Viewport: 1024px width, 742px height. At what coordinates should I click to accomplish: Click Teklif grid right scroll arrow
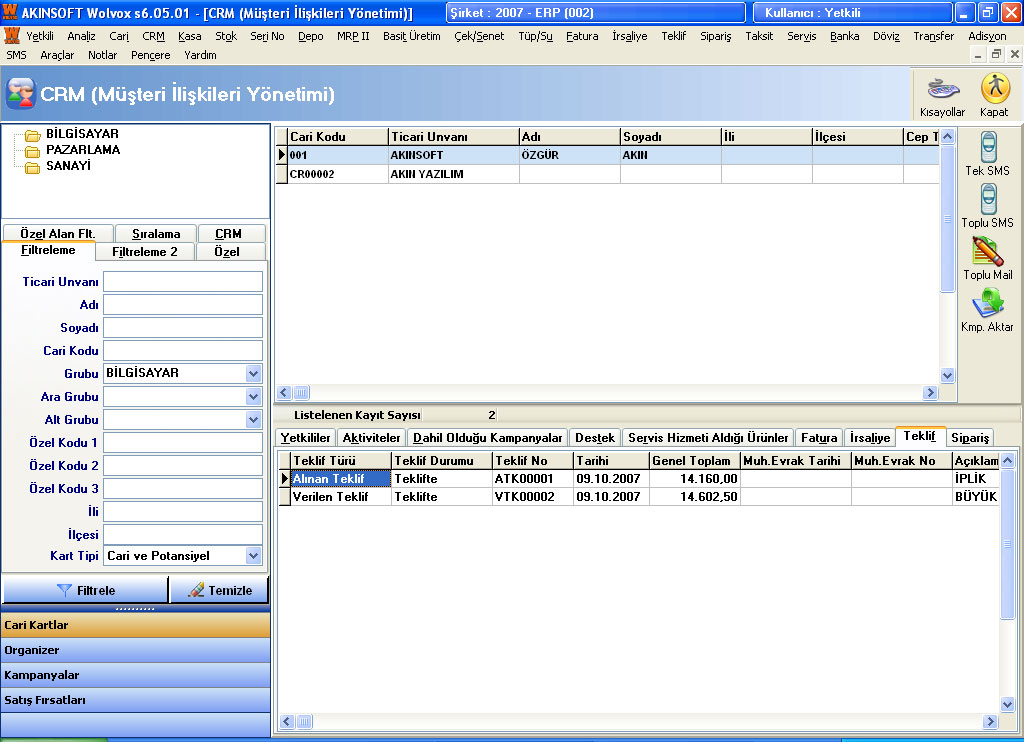point(991,722)
